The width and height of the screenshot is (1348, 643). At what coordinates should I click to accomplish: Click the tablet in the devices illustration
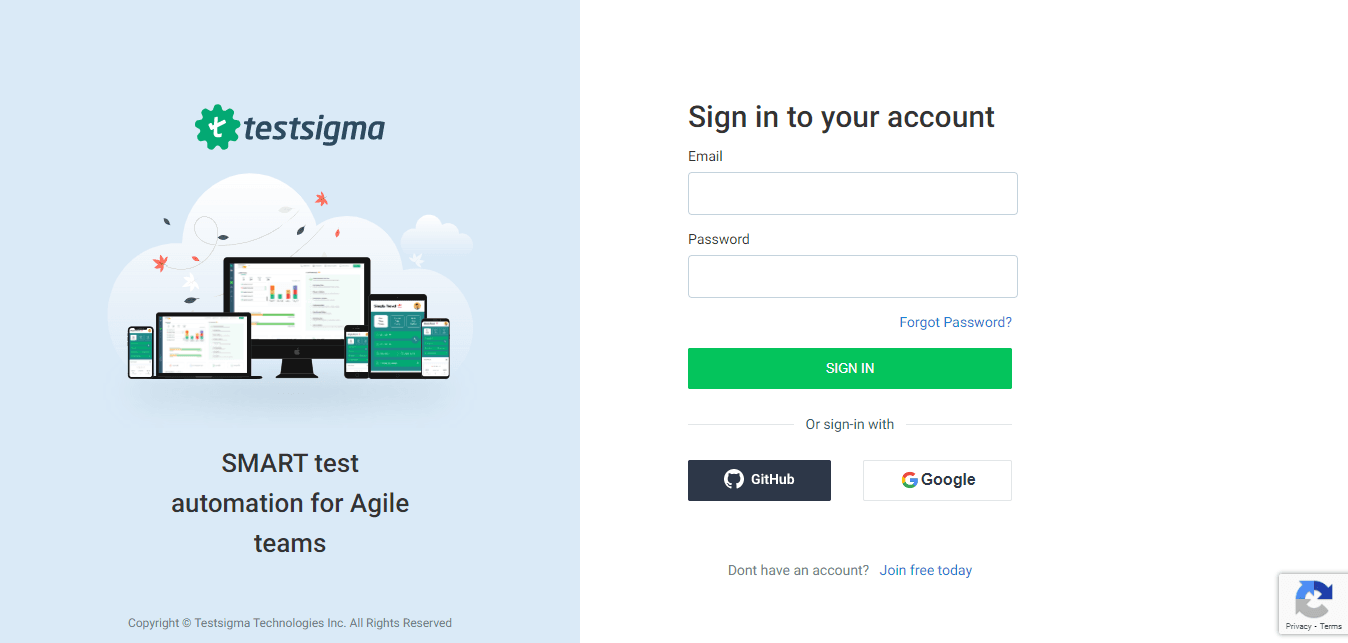coord(398,336)
